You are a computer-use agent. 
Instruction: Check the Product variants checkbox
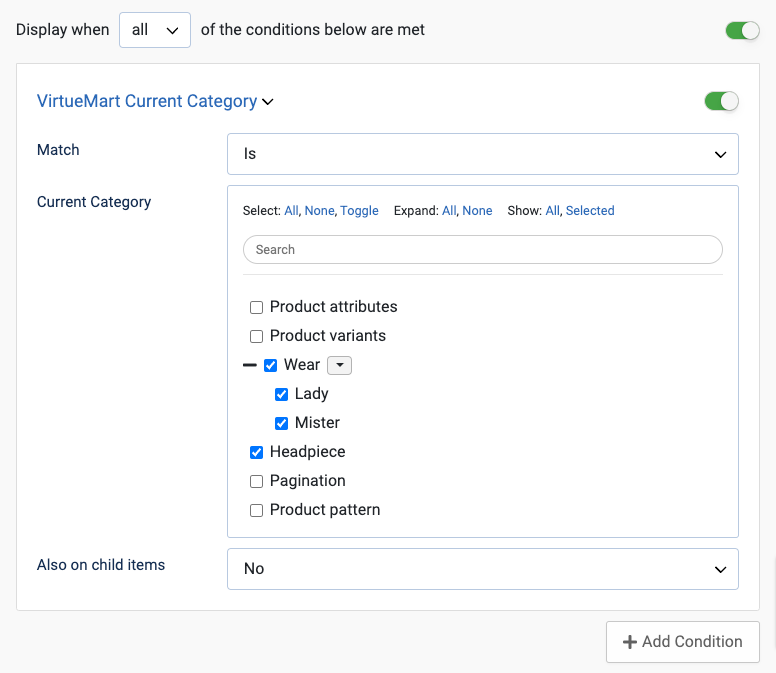[256, 336]
